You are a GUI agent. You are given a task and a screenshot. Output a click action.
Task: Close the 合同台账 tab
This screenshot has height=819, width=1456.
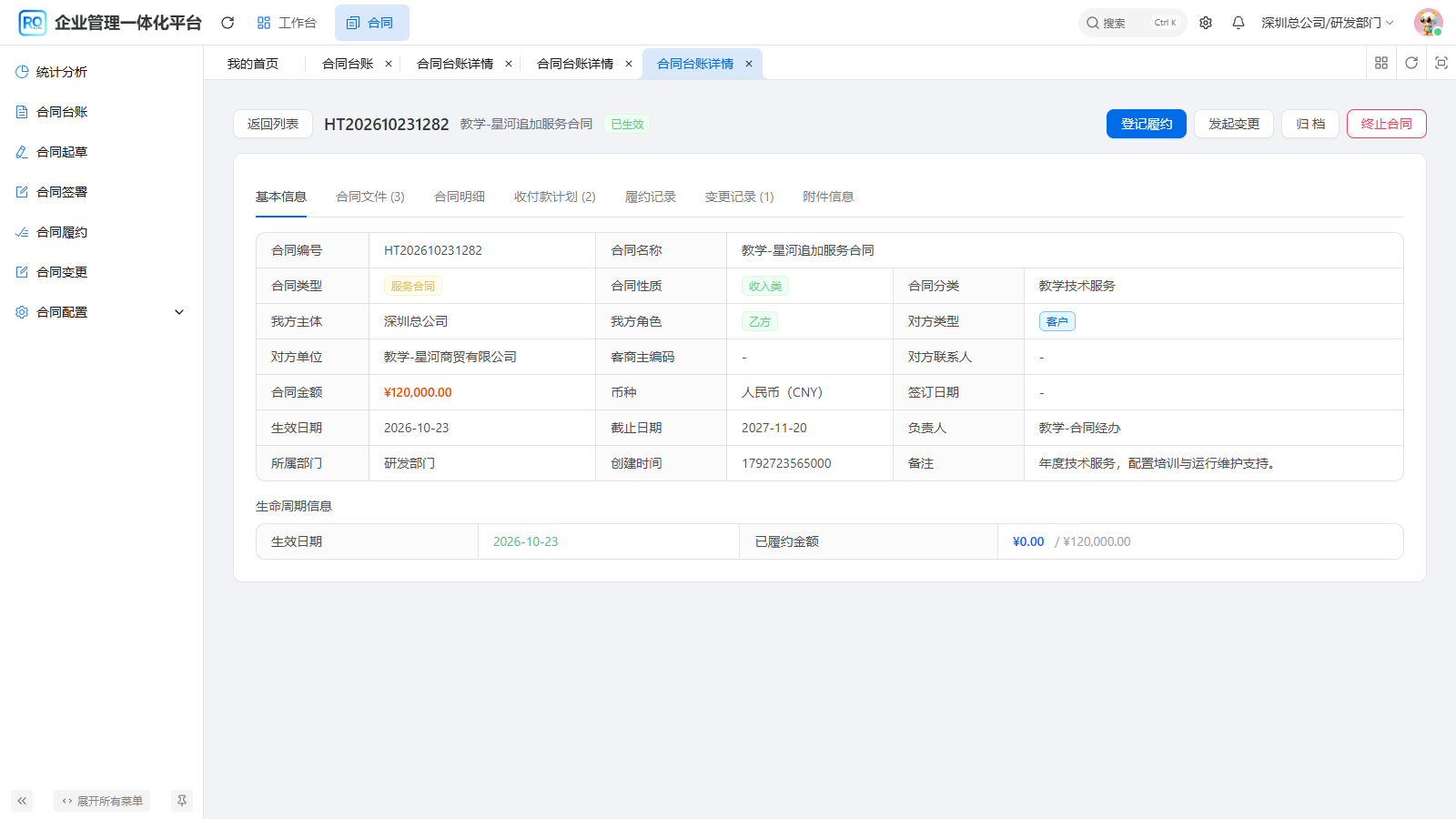[x=389, y=64]
